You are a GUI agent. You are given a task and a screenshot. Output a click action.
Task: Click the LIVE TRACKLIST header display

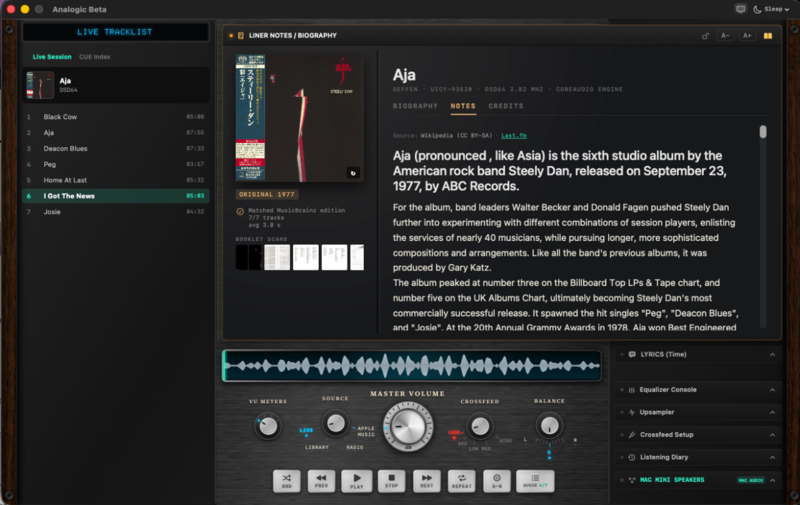115,32
